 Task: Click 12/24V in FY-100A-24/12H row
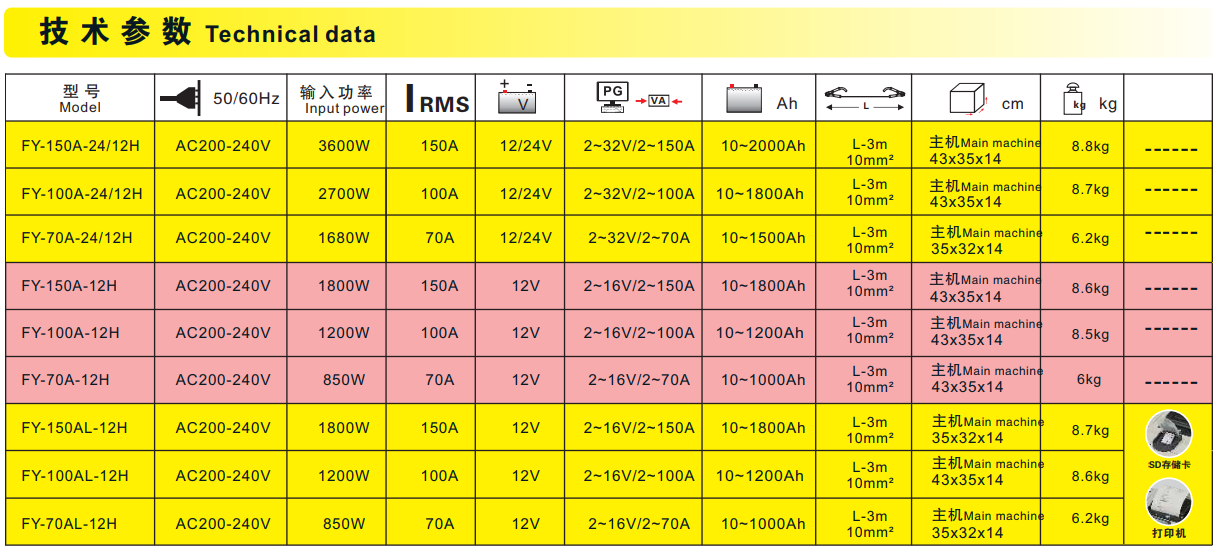pyautogui.click(x=526, y=193)
